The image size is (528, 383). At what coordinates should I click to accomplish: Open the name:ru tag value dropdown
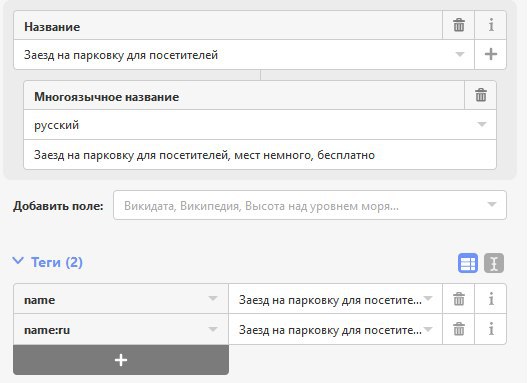pyautogui.click(x=428, y=329)
